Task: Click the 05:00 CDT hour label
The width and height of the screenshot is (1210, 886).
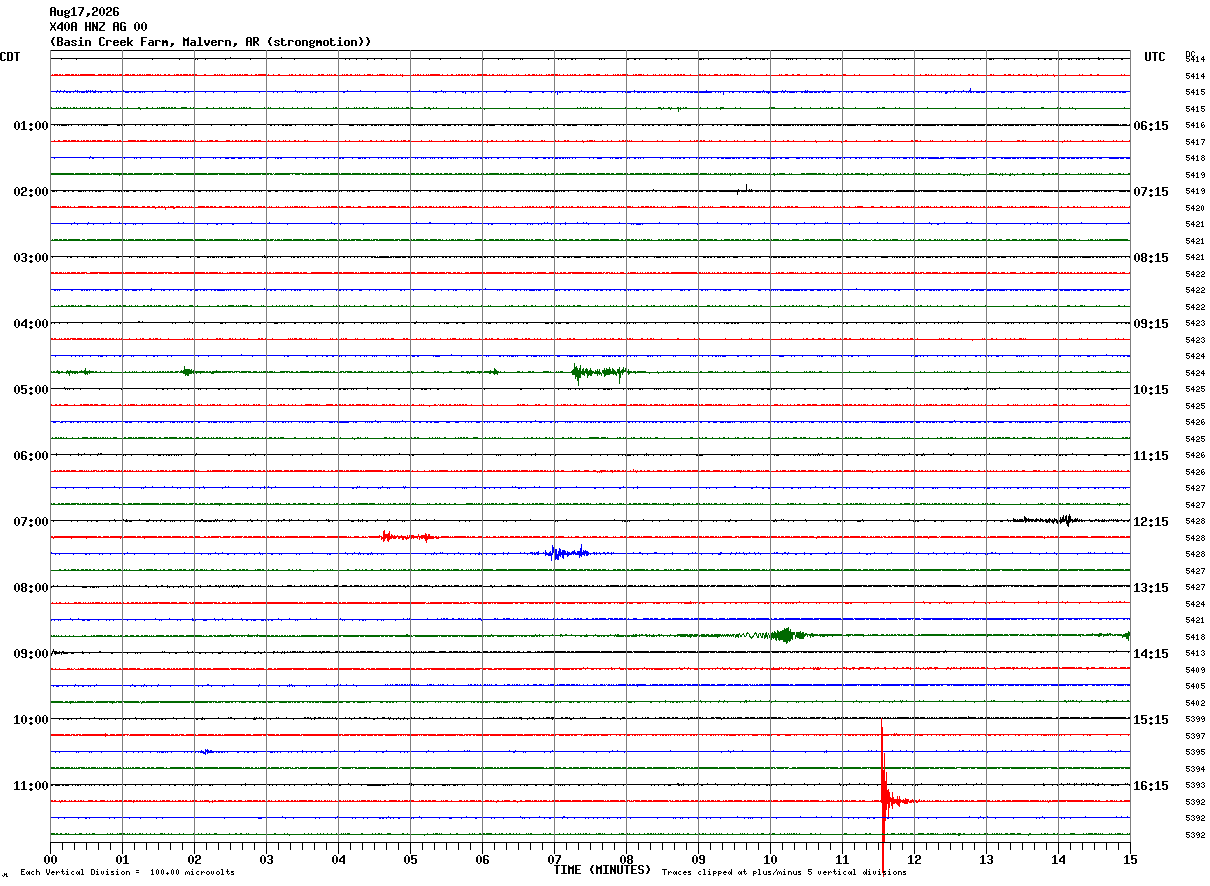Action: (x=30, y=389)
